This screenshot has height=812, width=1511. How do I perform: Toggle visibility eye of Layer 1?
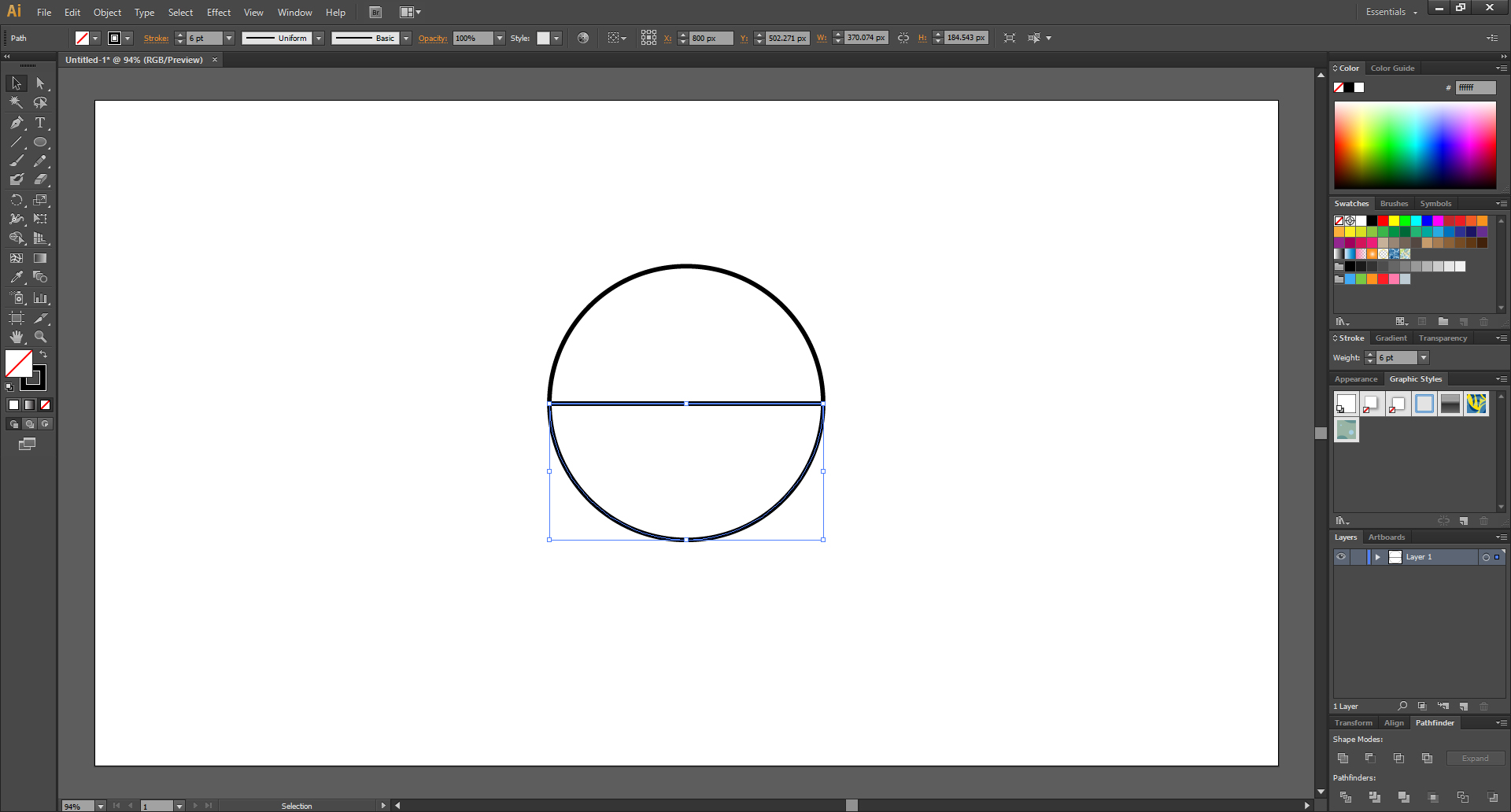(1341, 557)
